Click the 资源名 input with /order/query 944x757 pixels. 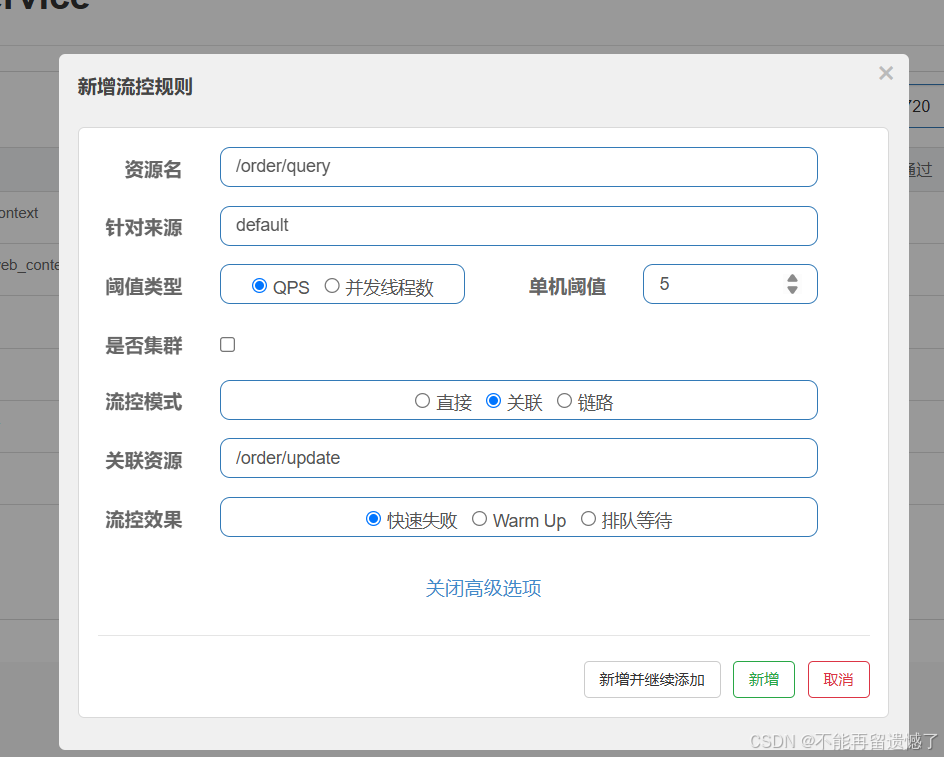[518, 167]
